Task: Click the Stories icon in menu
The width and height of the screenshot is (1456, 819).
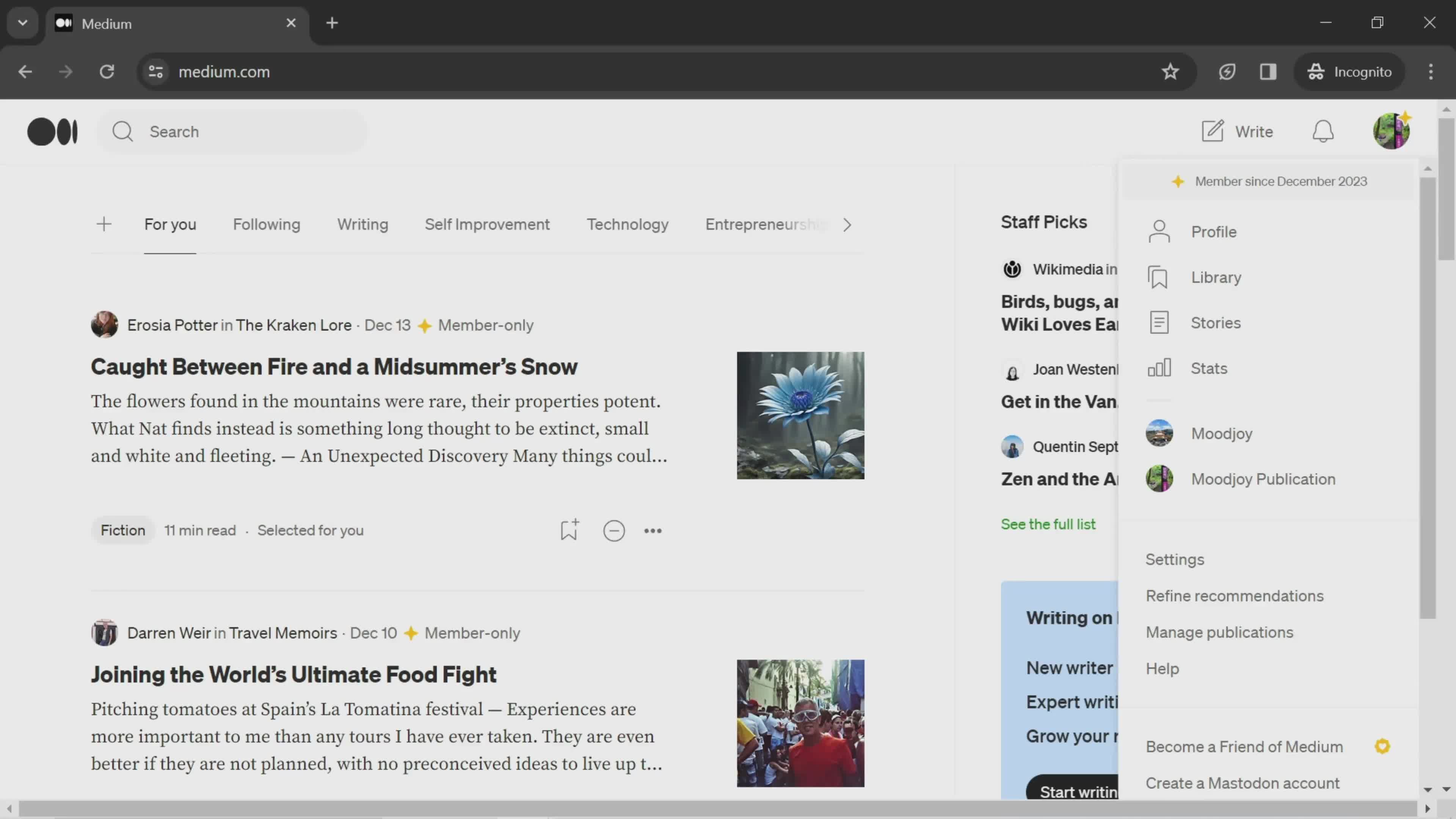Action: click(x=1160, y=322)
